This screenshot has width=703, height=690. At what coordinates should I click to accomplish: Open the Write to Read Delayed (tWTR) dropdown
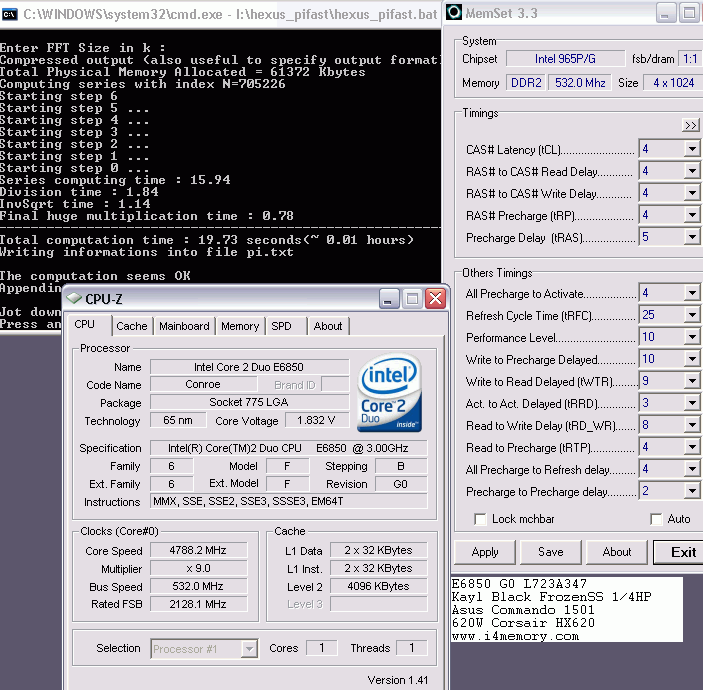click(692, 381)
